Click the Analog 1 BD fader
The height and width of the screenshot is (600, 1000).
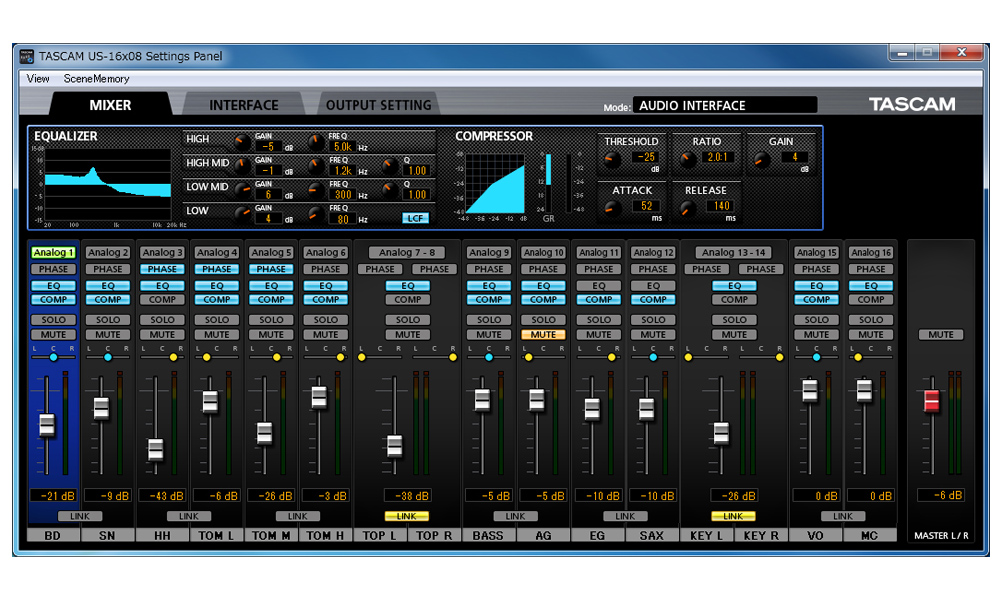tap(47, 425)
